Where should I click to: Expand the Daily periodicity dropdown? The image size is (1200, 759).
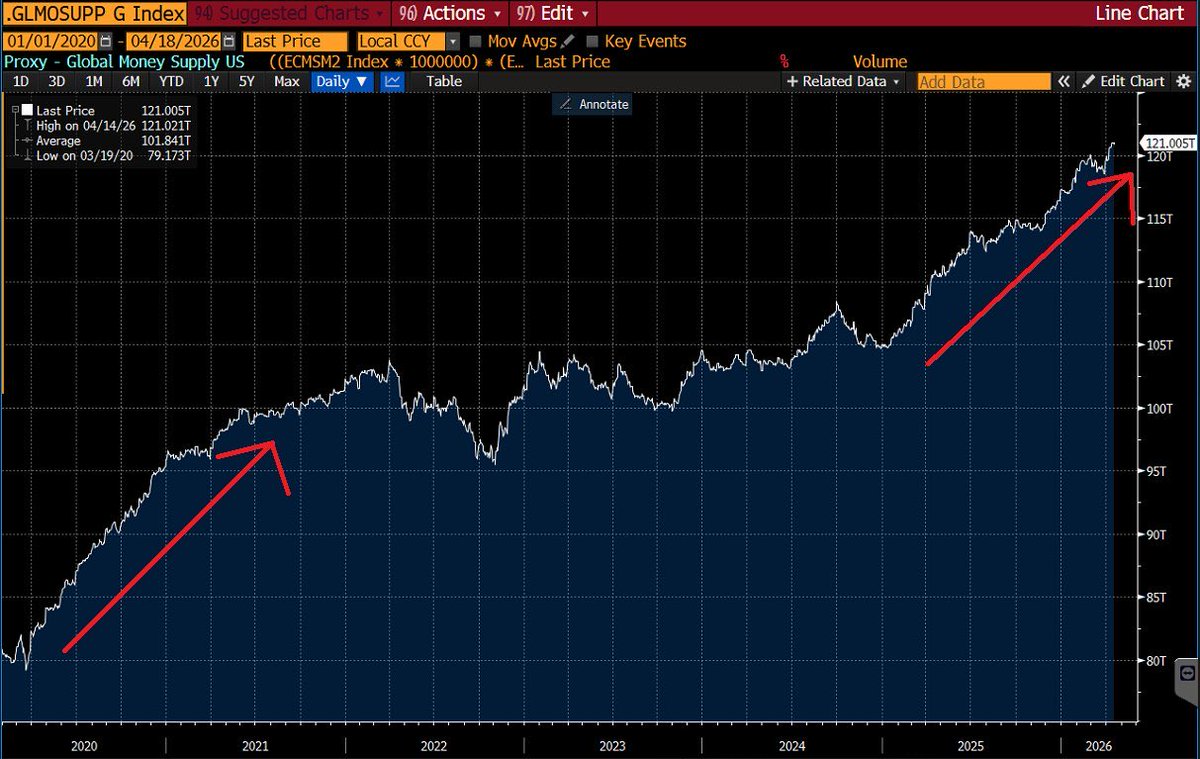click(x=343, y=82)
